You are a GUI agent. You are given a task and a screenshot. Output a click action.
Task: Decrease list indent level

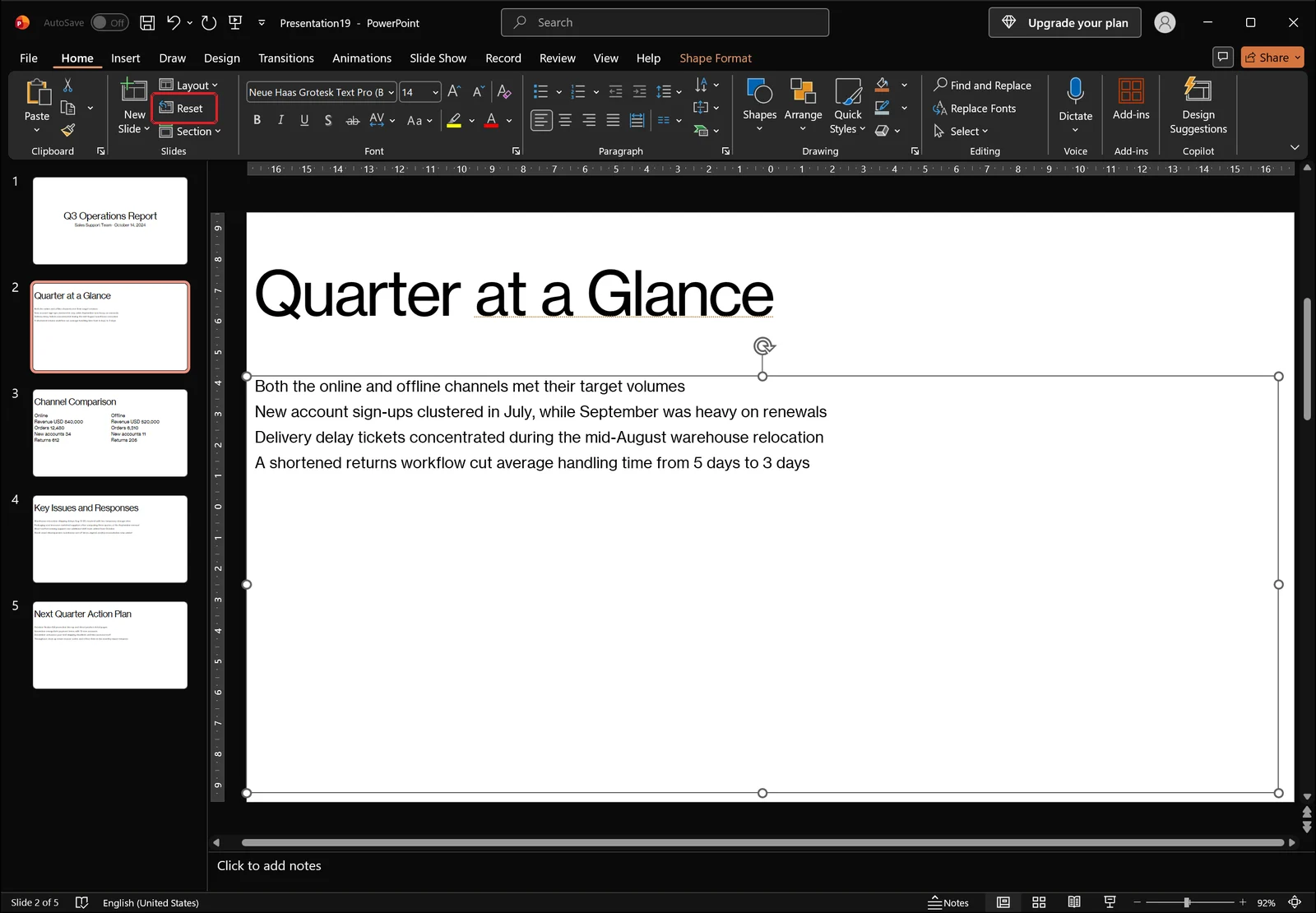(615, 92)
